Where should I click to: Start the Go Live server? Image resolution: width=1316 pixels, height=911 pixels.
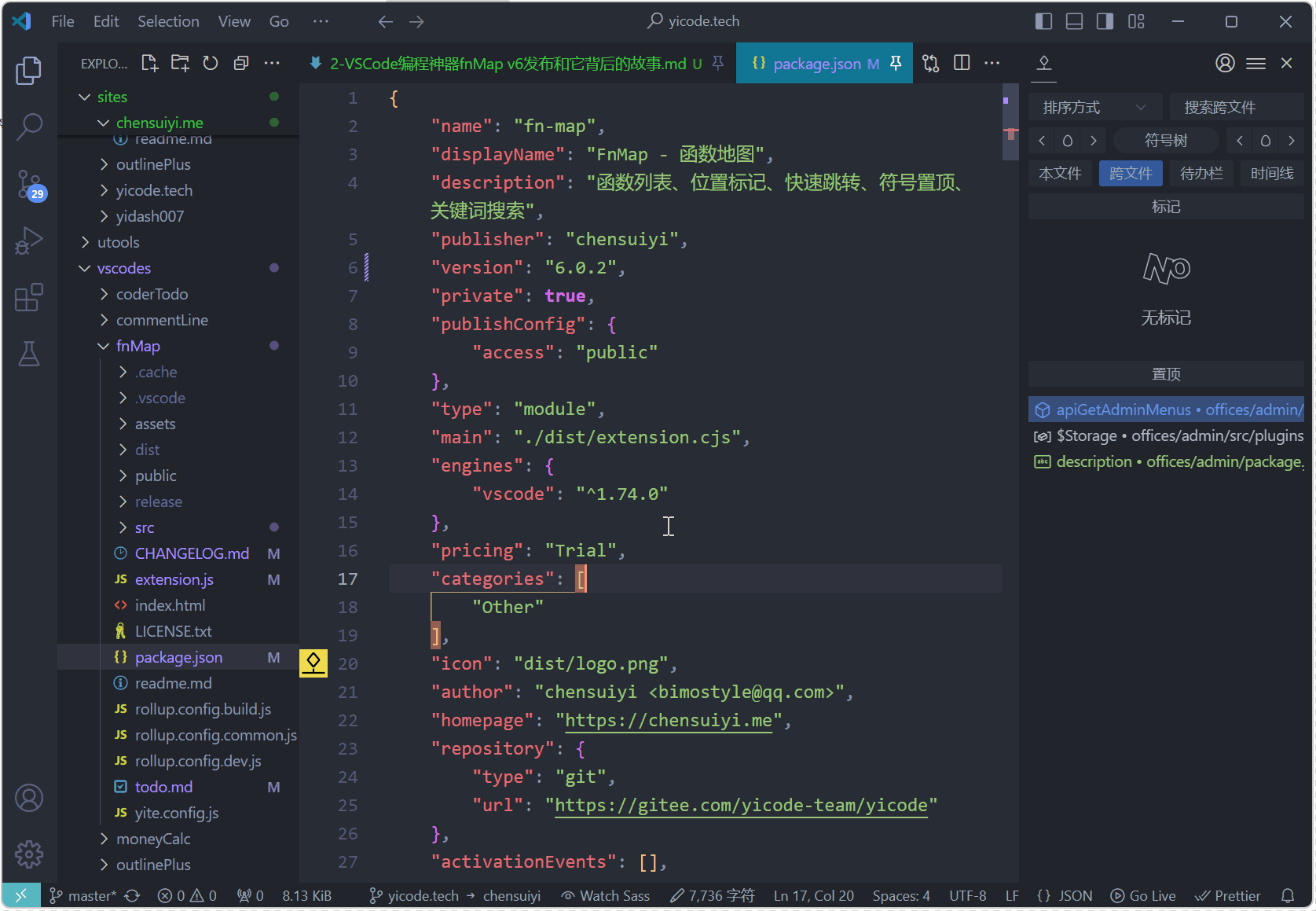click(1143, 896)
